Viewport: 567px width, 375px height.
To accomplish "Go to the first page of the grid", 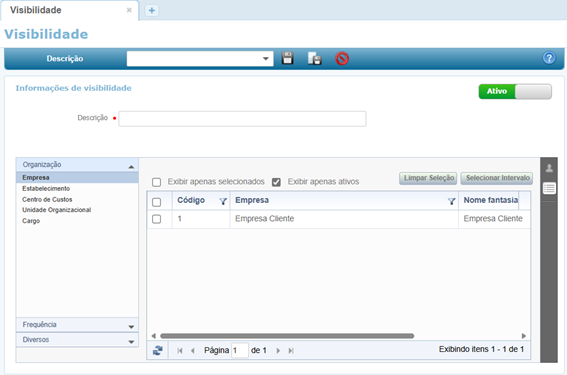I will pos(180,350).
